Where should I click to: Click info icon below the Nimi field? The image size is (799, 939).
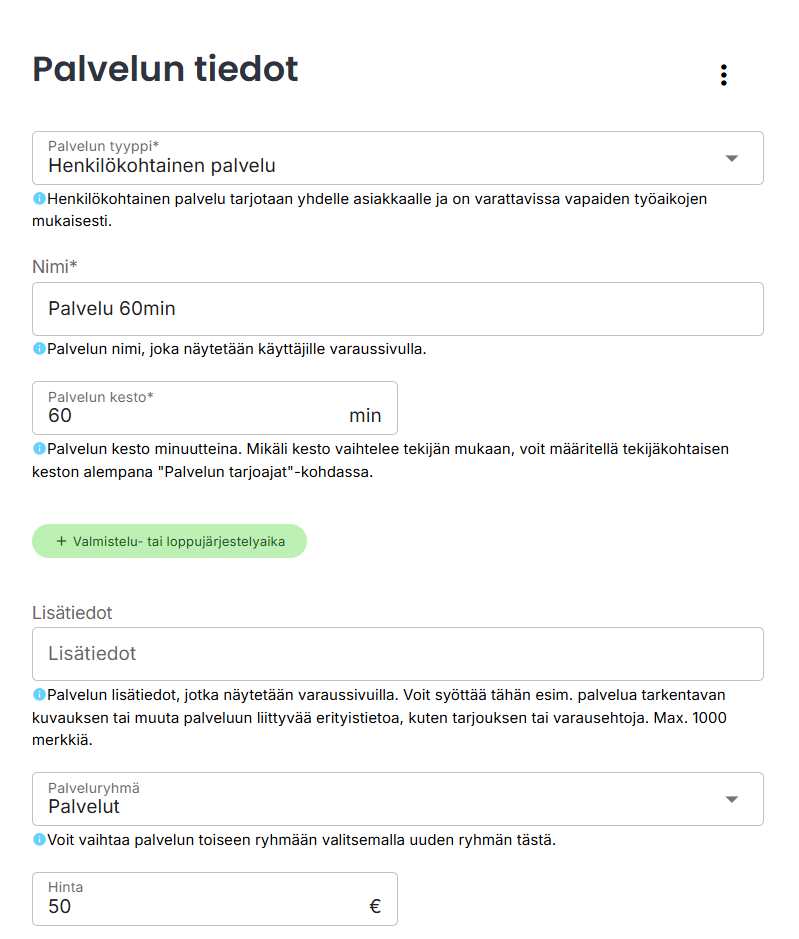[39, 349]
